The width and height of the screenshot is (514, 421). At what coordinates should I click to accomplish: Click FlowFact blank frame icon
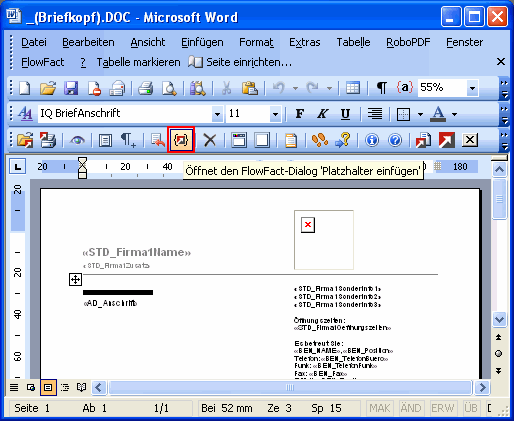click(x=262, y=140)
